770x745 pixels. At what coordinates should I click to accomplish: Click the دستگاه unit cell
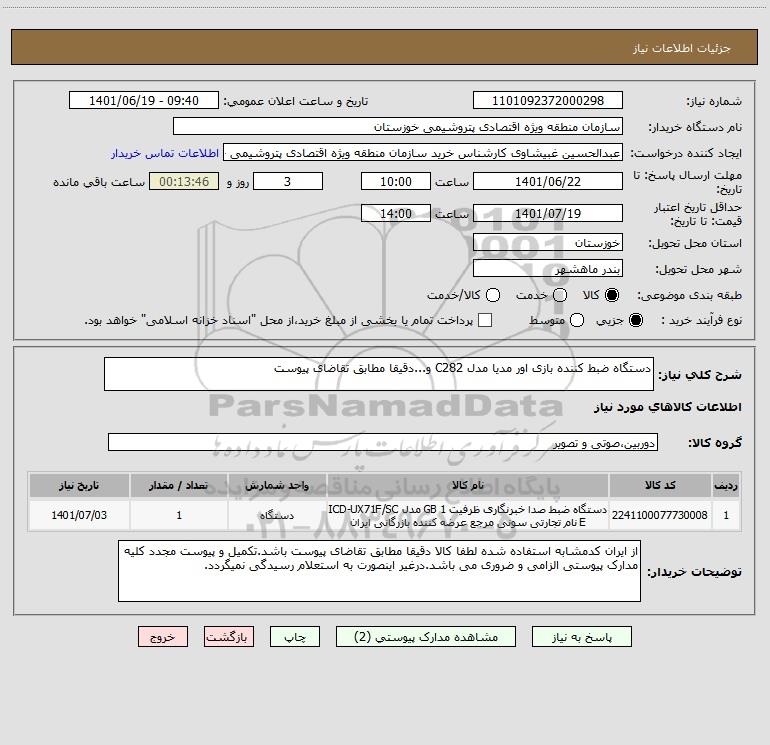pos(277,515)
